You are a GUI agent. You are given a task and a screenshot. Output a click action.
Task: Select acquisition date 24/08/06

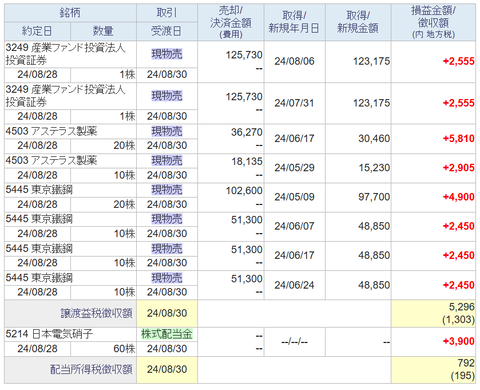tap(294, 61)
